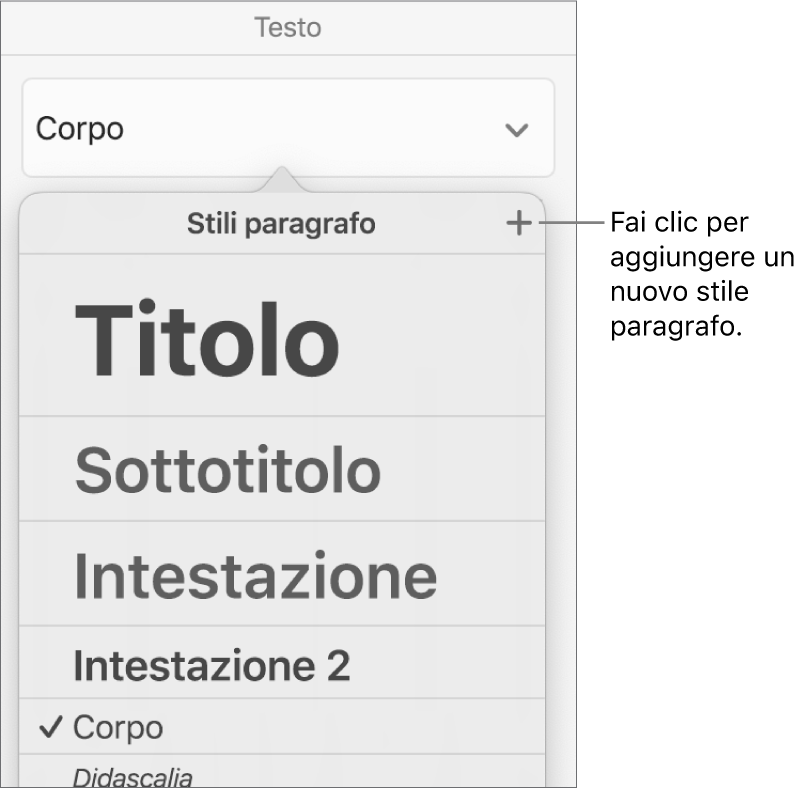Click the callout line next to plus
Screen dimensions: 809x788
[x=570, y=224]
